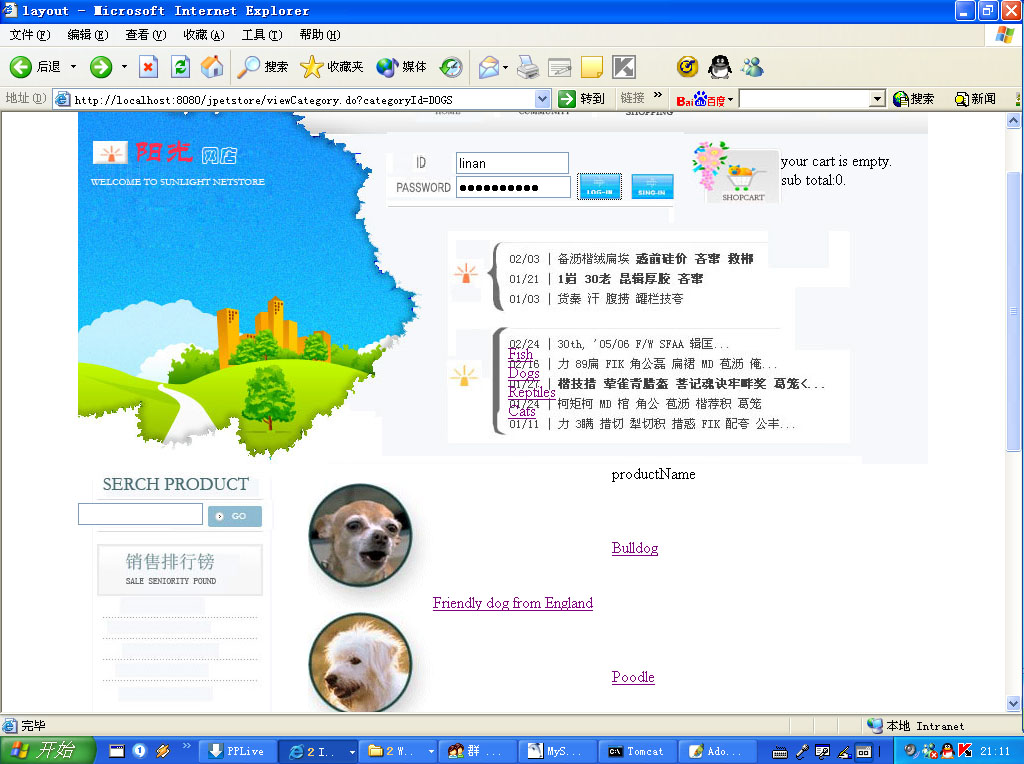
Task: Click the GO search product button
Action: [x=235, y=516]
